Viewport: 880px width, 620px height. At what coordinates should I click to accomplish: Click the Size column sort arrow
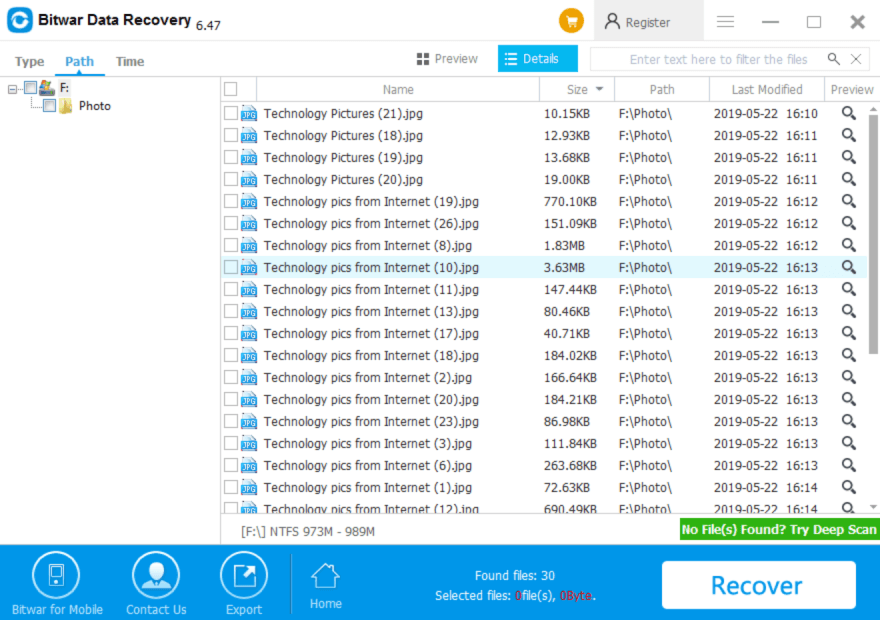point(599,89)
